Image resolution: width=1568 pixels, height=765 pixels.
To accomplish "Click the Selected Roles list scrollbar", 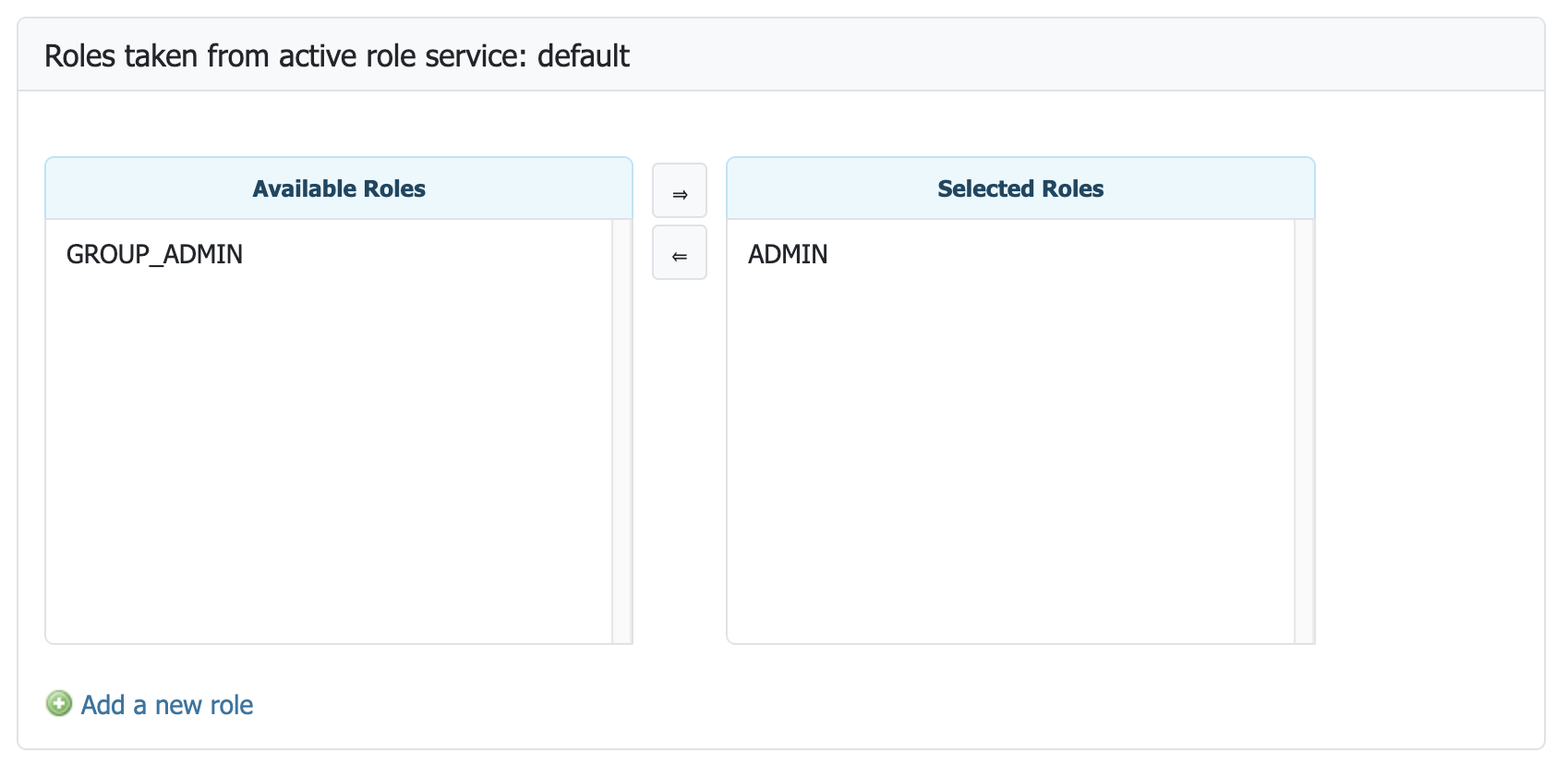I will [x=1304, y=431].
